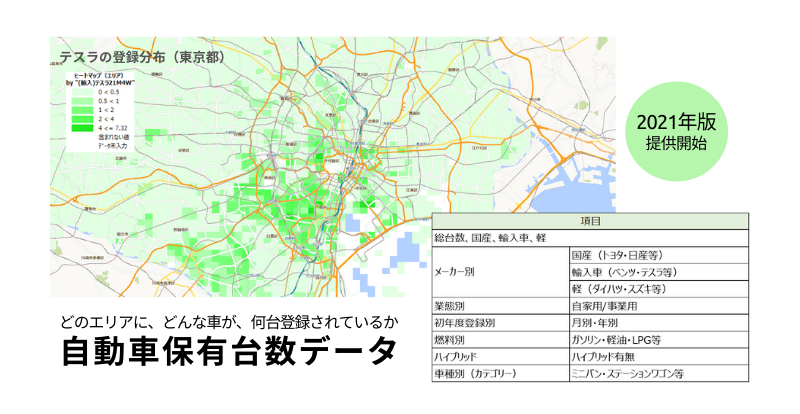This screenshot has height=414, width=800.
Task: Click the 'ハイブリッド' category cell
Action: pos(501,357)
